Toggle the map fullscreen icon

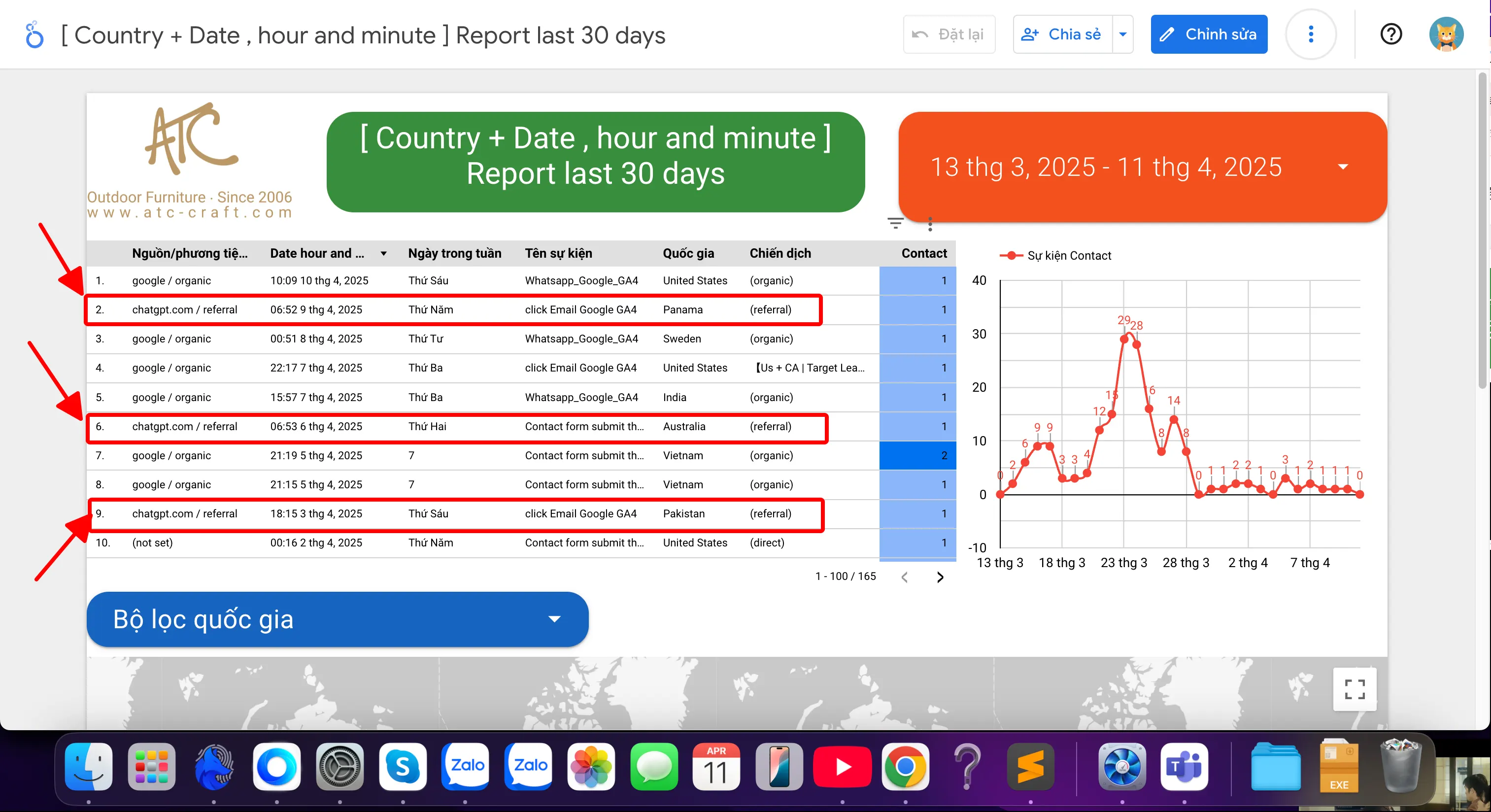click(1355, 689)
